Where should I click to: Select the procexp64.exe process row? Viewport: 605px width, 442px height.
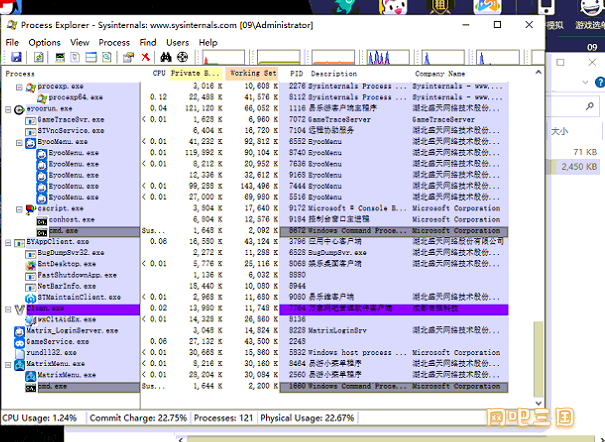255,98
